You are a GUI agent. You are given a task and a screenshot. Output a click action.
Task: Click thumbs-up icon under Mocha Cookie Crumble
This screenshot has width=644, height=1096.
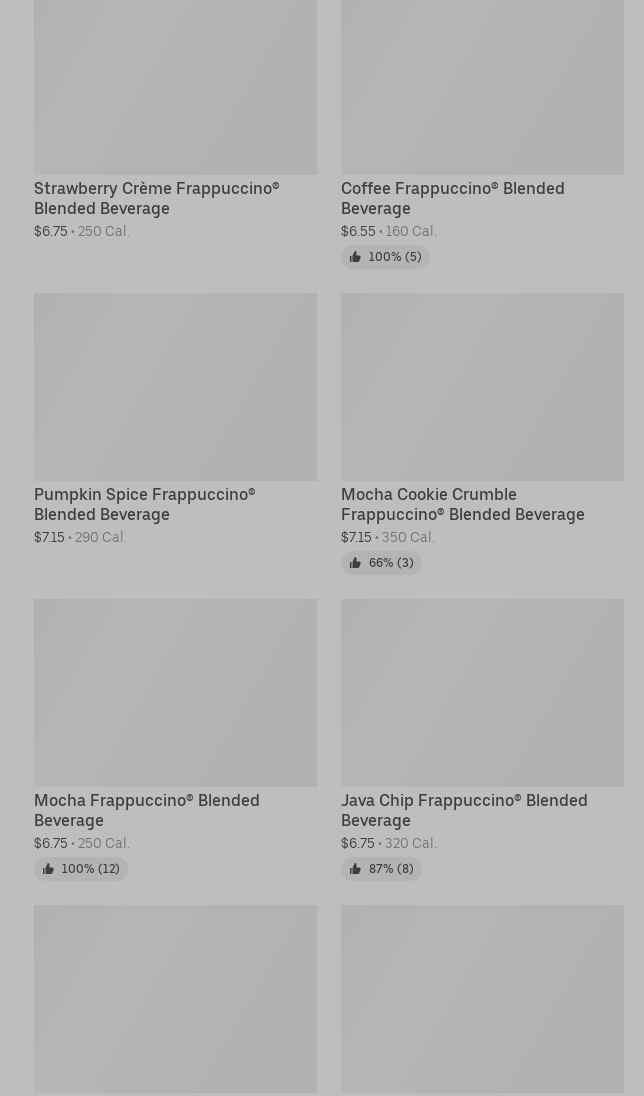pyautogui.click(x=355, y=563)
